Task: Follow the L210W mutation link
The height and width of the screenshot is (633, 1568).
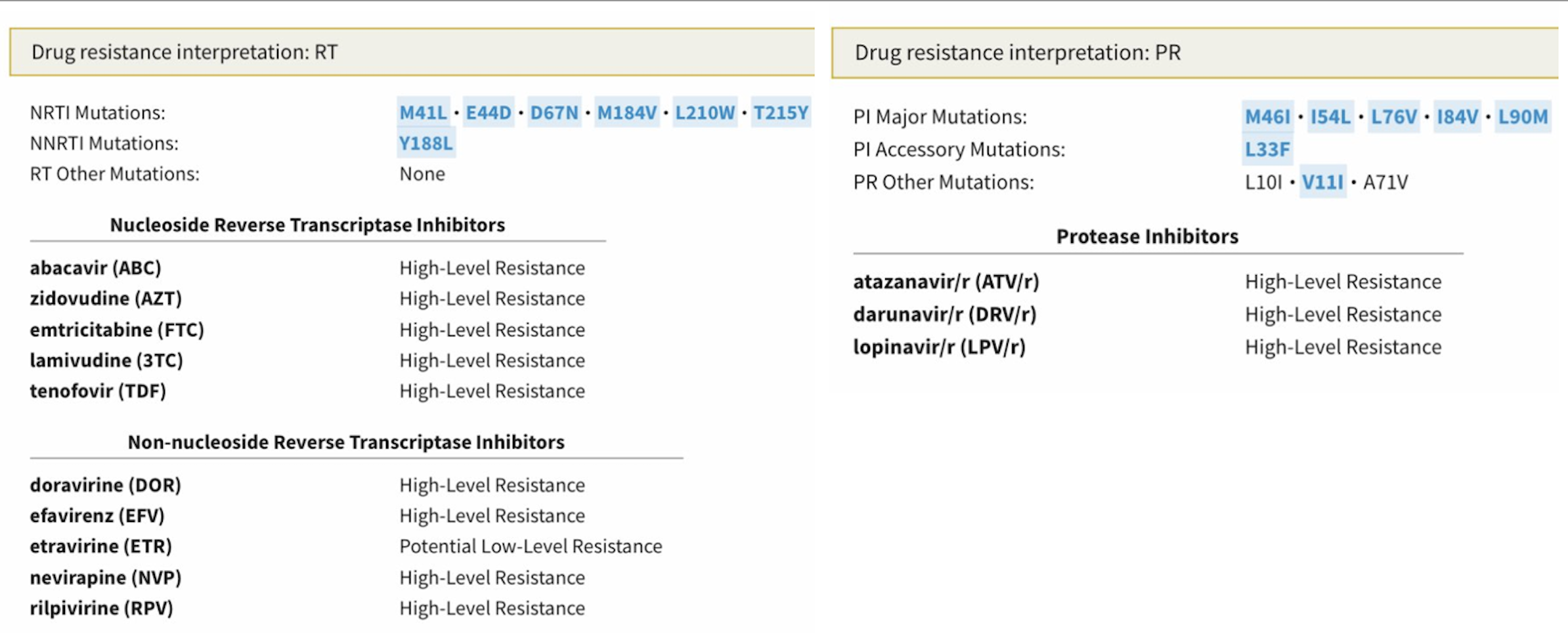Action: click(705, 113)
